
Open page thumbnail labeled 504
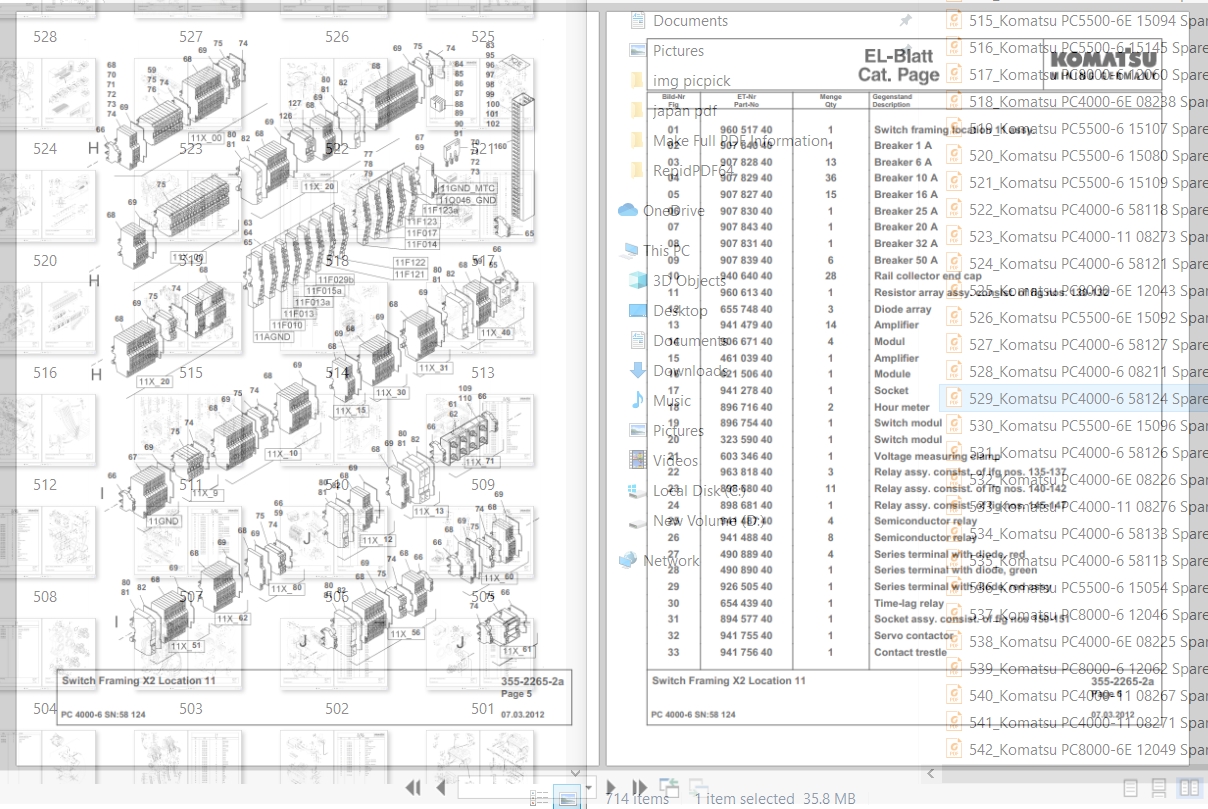click(45, 708)
